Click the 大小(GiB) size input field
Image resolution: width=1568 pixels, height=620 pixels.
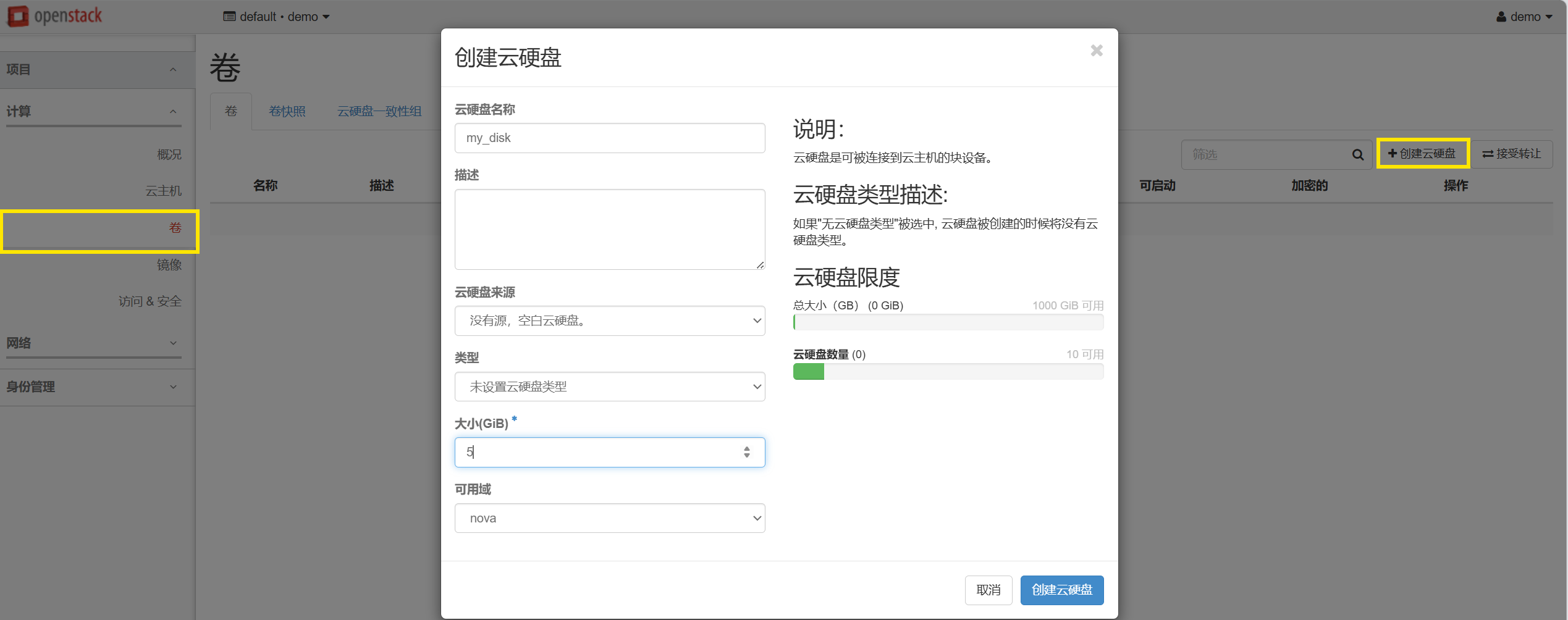610,452
